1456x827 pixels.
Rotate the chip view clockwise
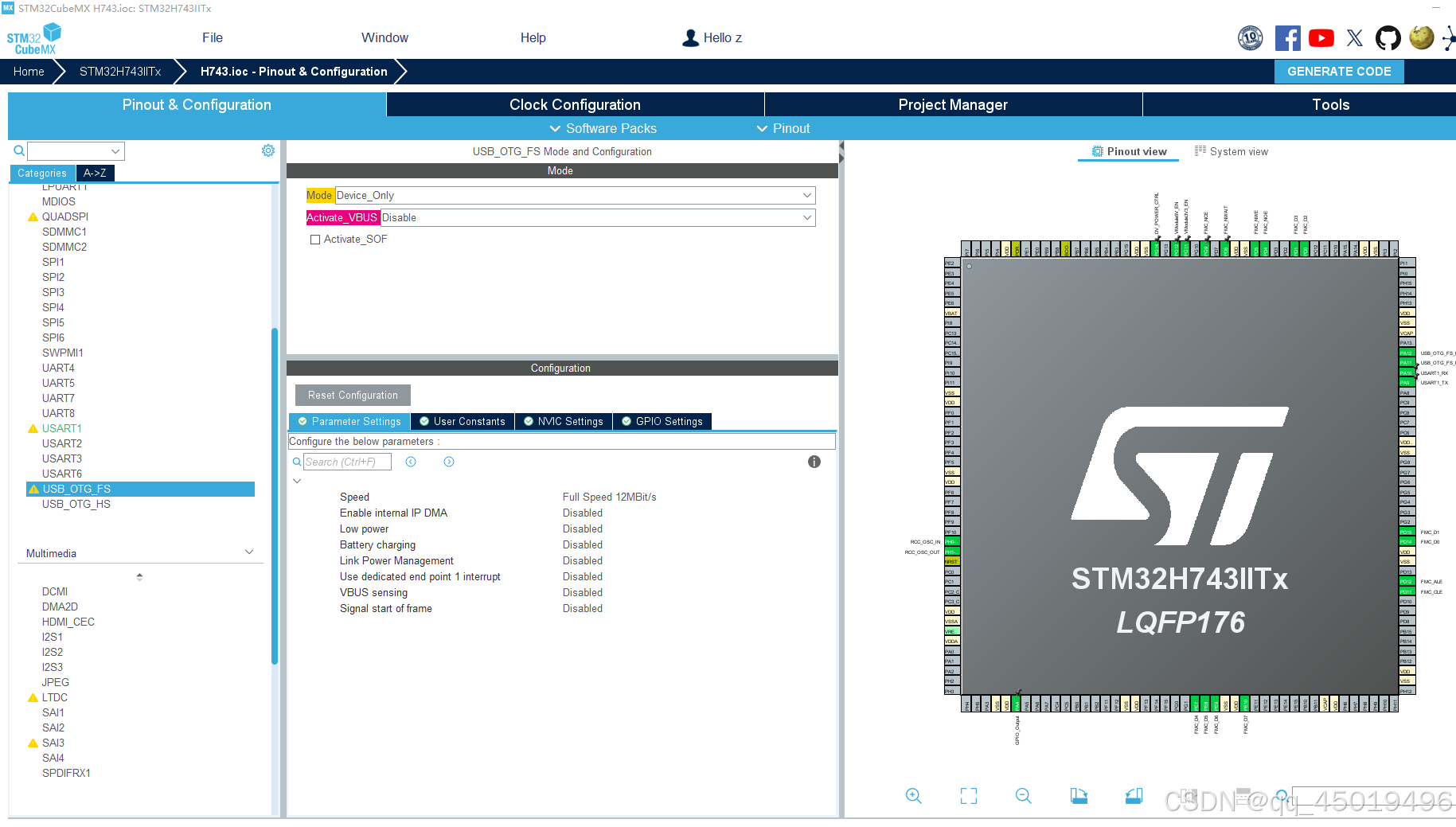coord(1079,796)
